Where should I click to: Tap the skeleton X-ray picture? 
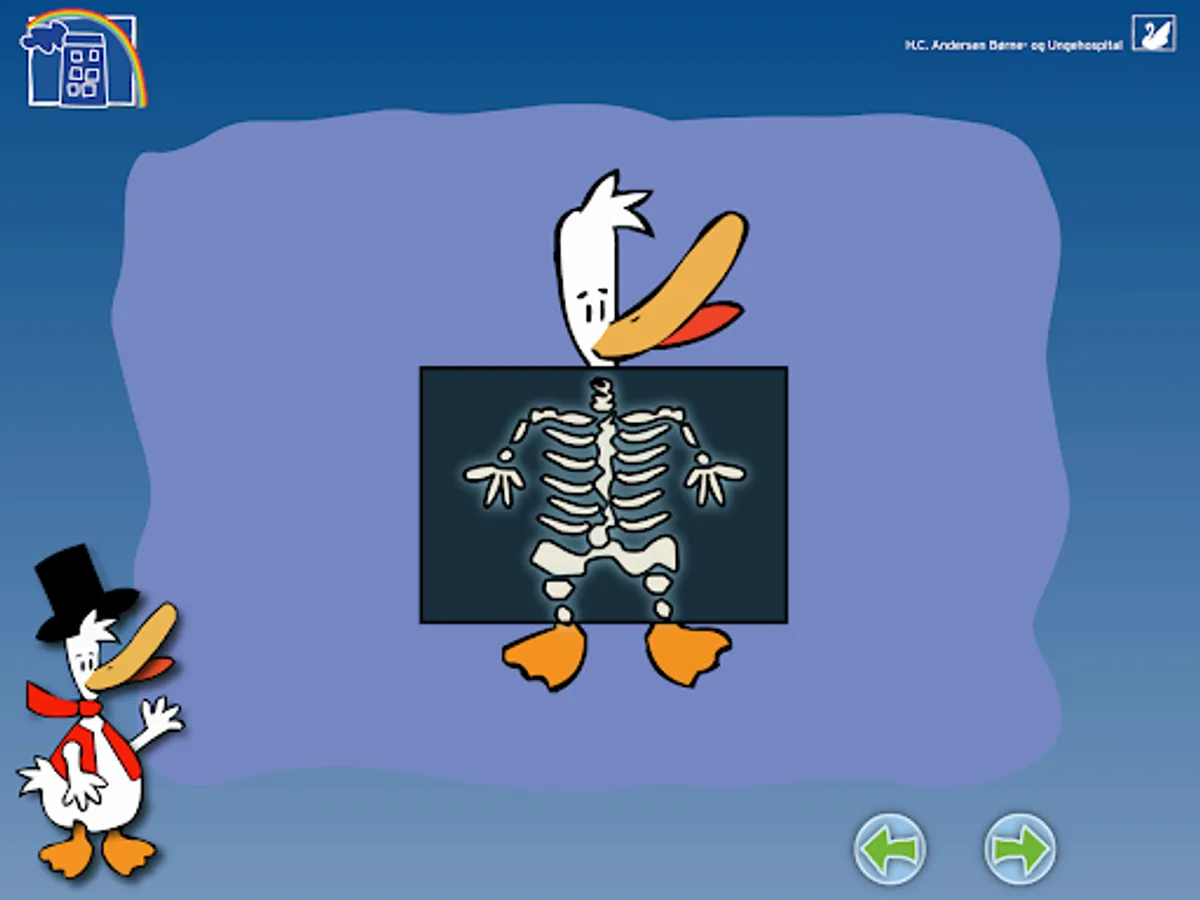coord(603,495)
